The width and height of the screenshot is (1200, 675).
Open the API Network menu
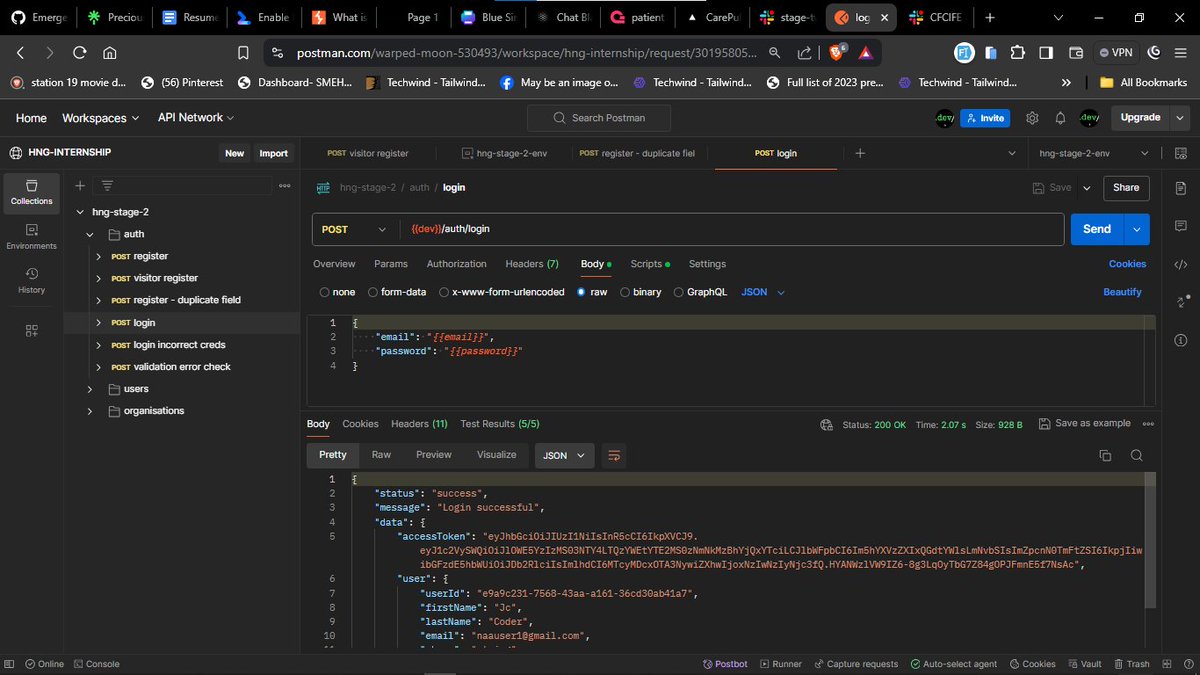click(195, 118)
